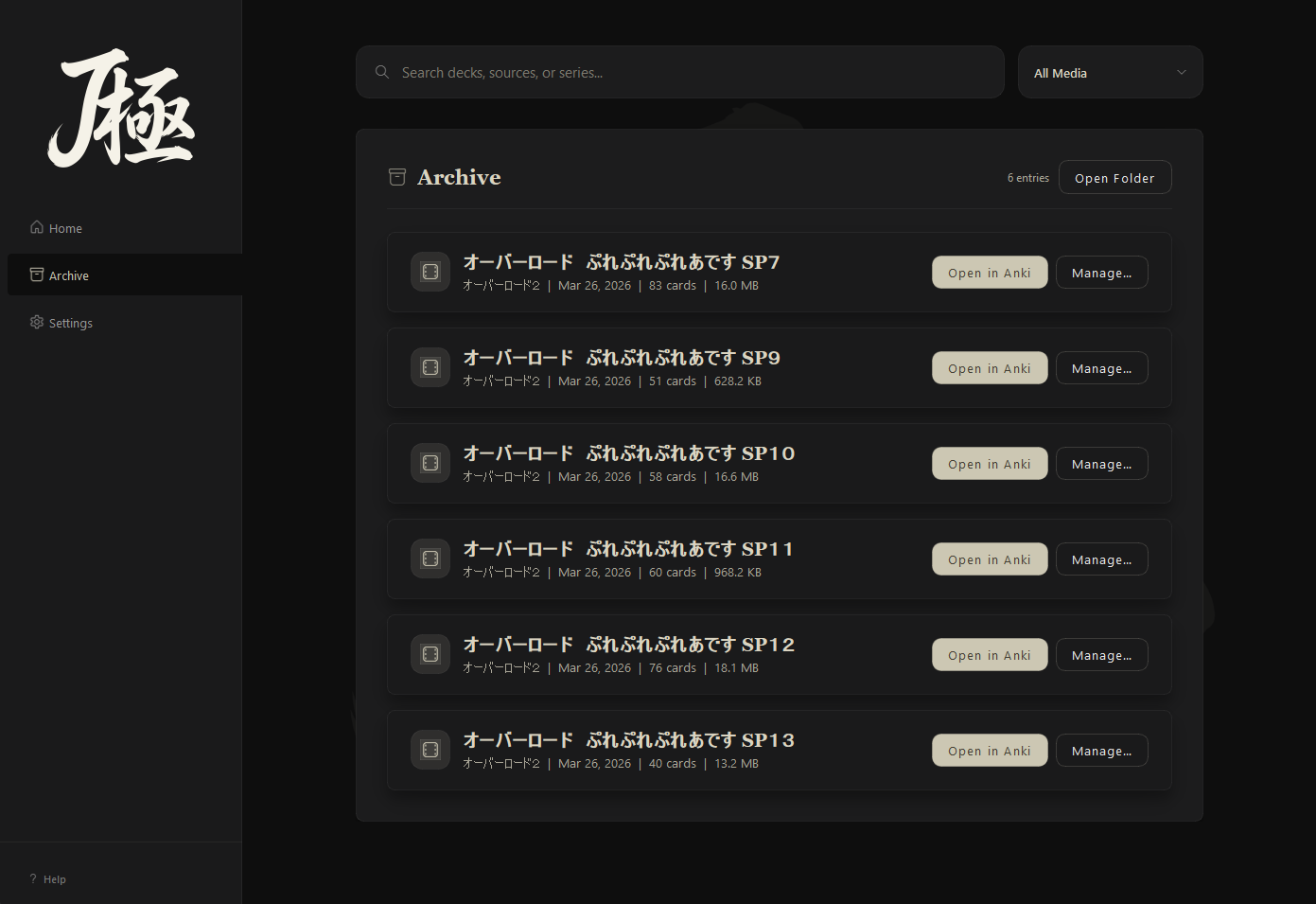Select Archive in the navigation menu
Viewport: 1316px width, 904px height.
(68, 275)
